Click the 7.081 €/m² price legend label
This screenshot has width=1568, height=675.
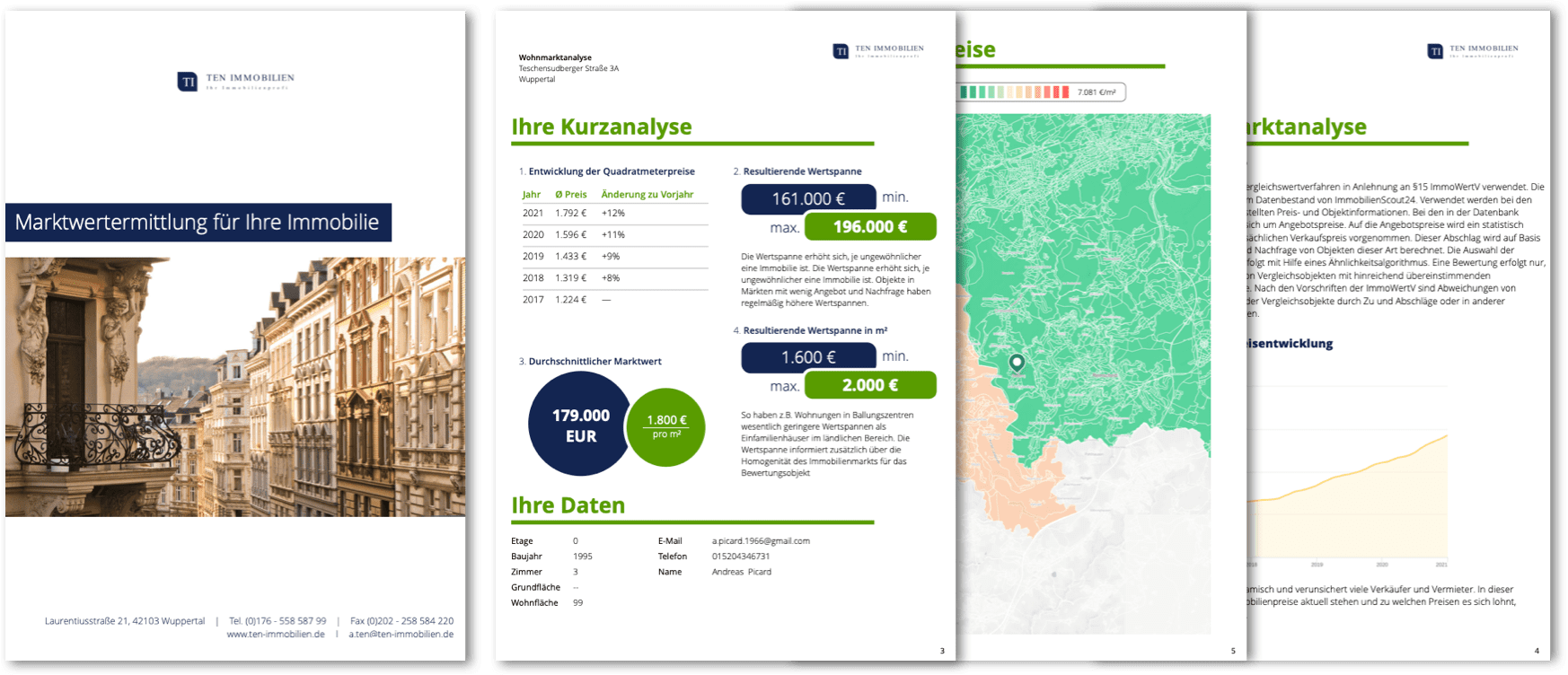coord(1097,92)
